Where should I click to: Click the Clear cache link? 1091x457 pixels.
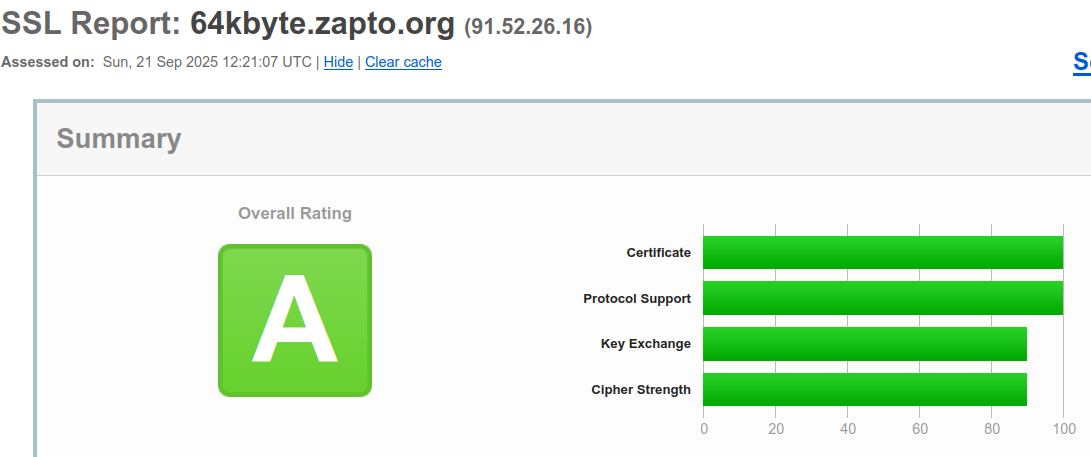tap(403, 62)
